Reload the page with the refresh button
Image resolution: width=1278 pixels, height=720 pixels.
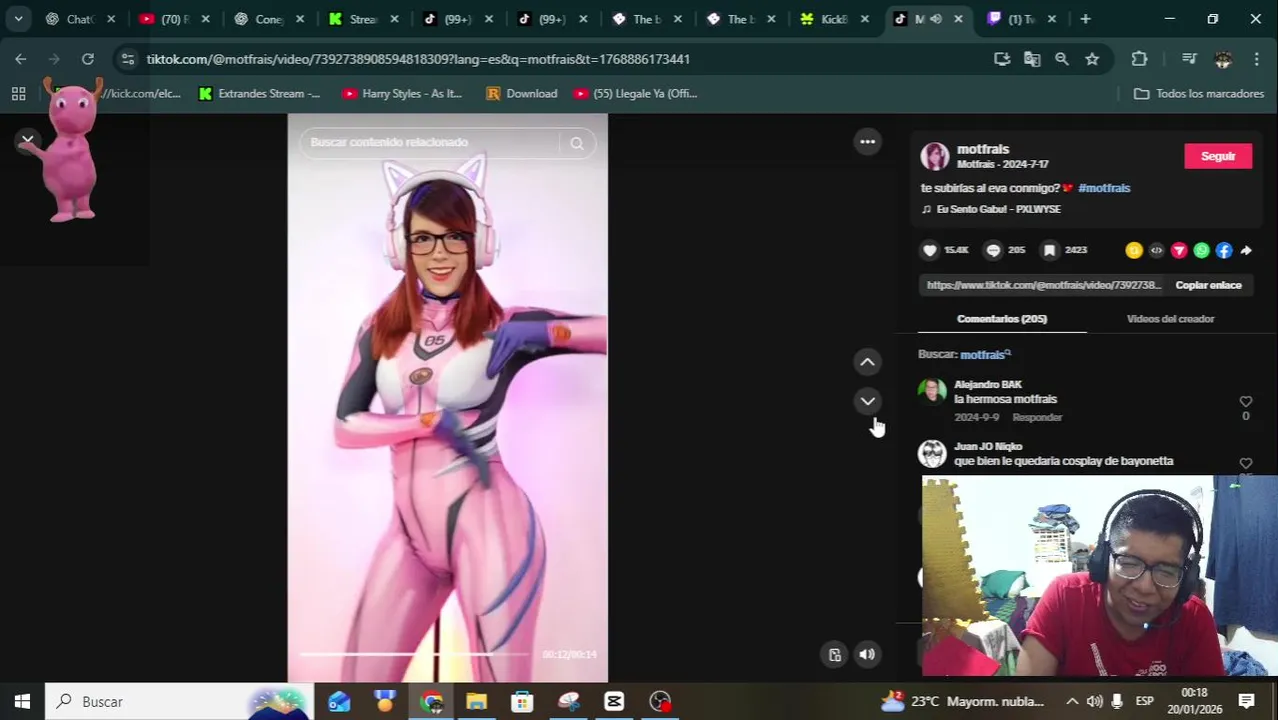point(88,59)
